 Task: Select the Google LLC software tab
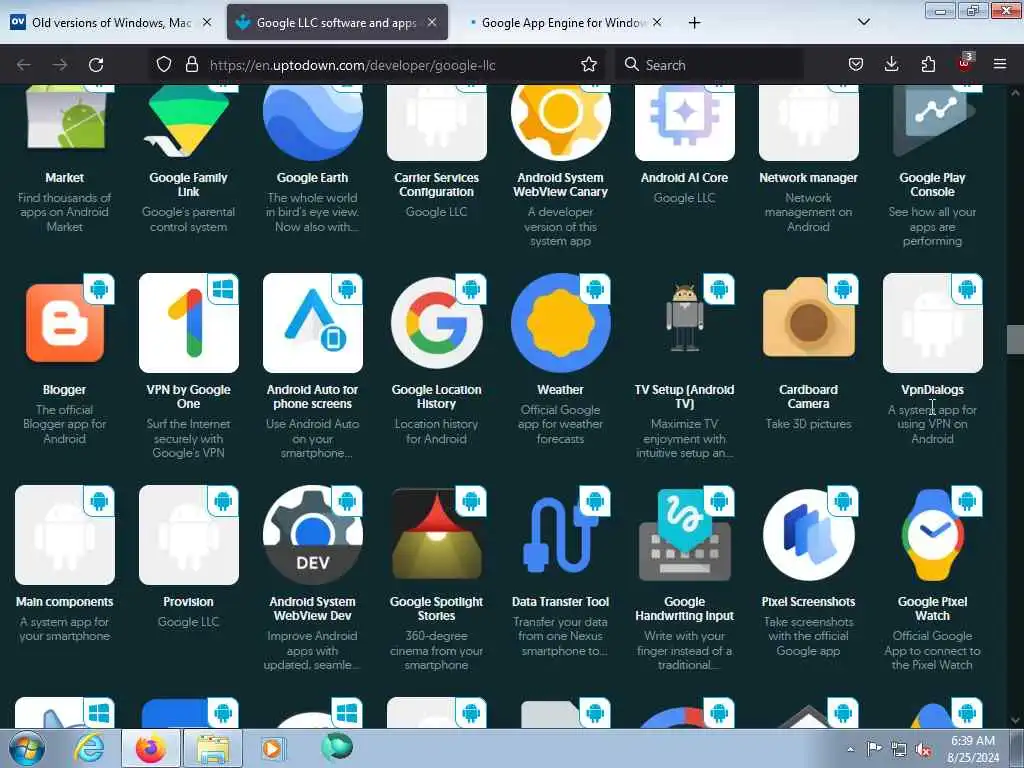(x=338, y=23)
